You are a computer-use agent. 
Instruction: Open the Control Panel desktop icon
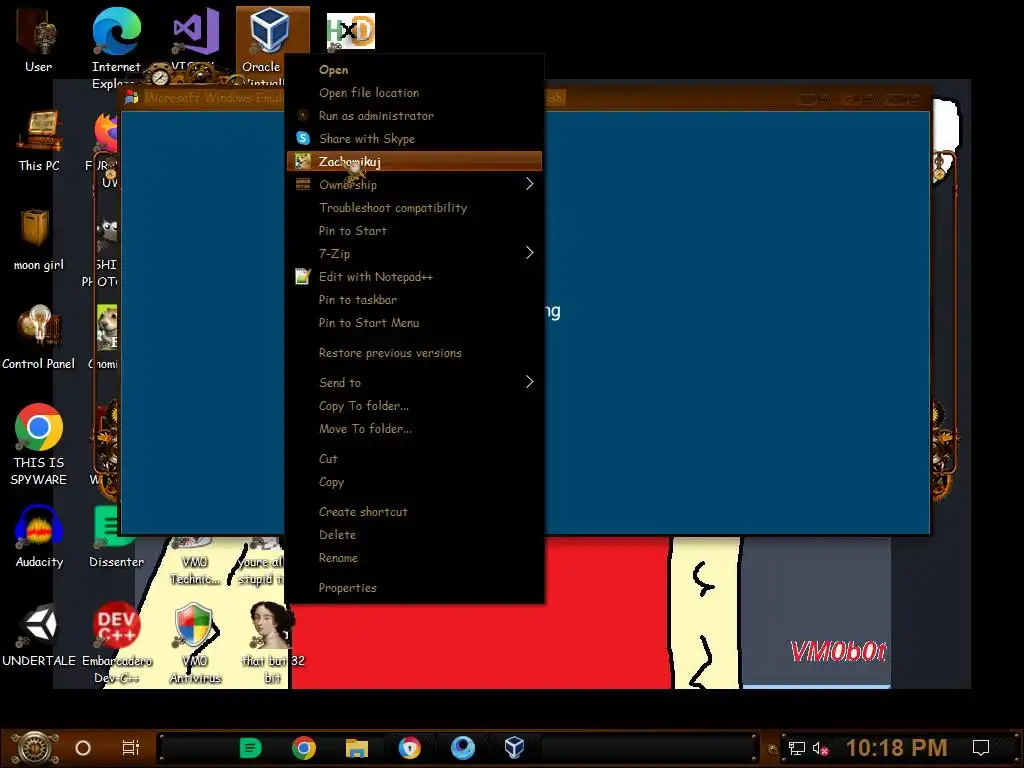[39, 338]
